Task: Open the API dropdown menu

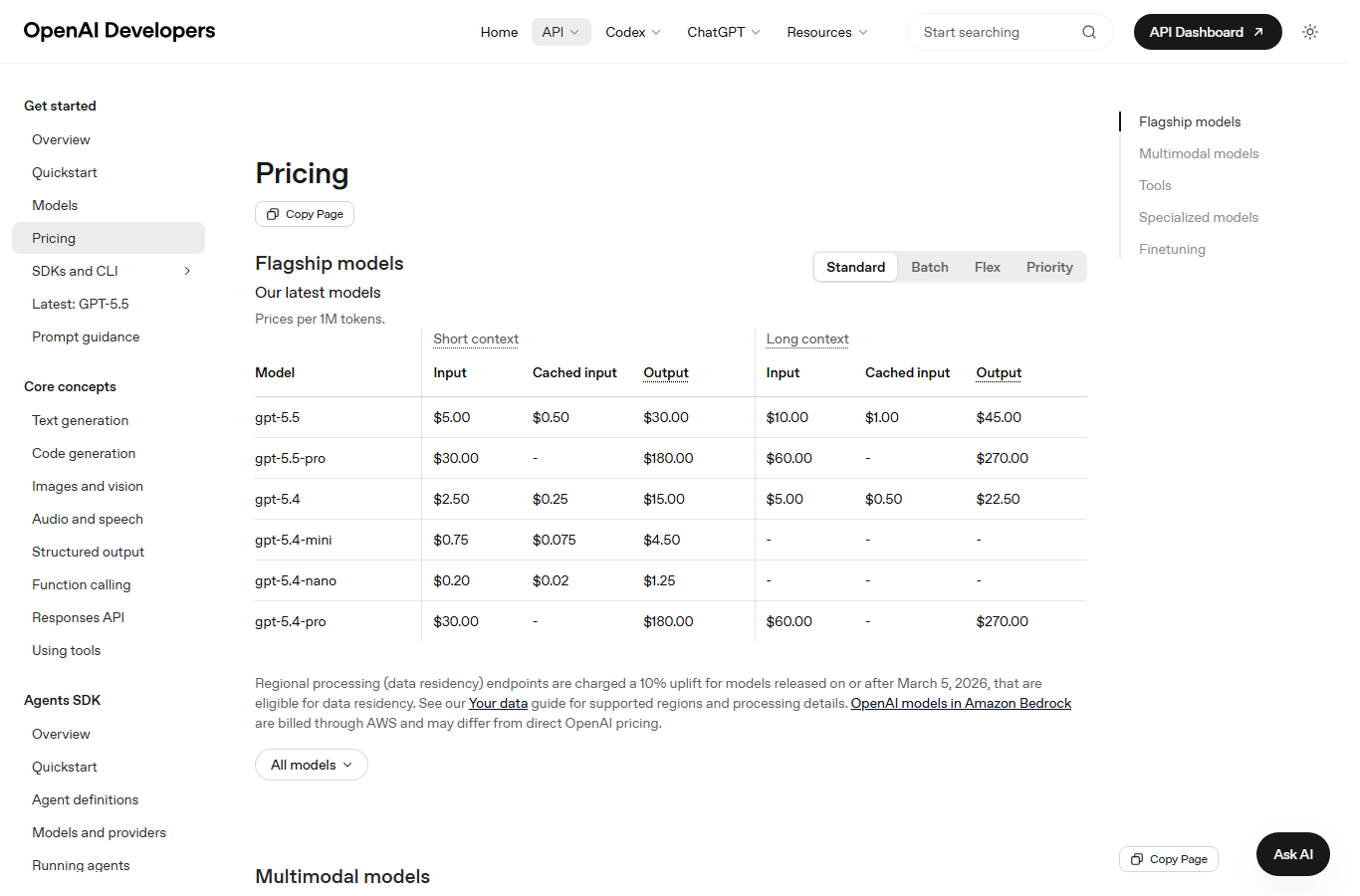Action: coord(561,32)
